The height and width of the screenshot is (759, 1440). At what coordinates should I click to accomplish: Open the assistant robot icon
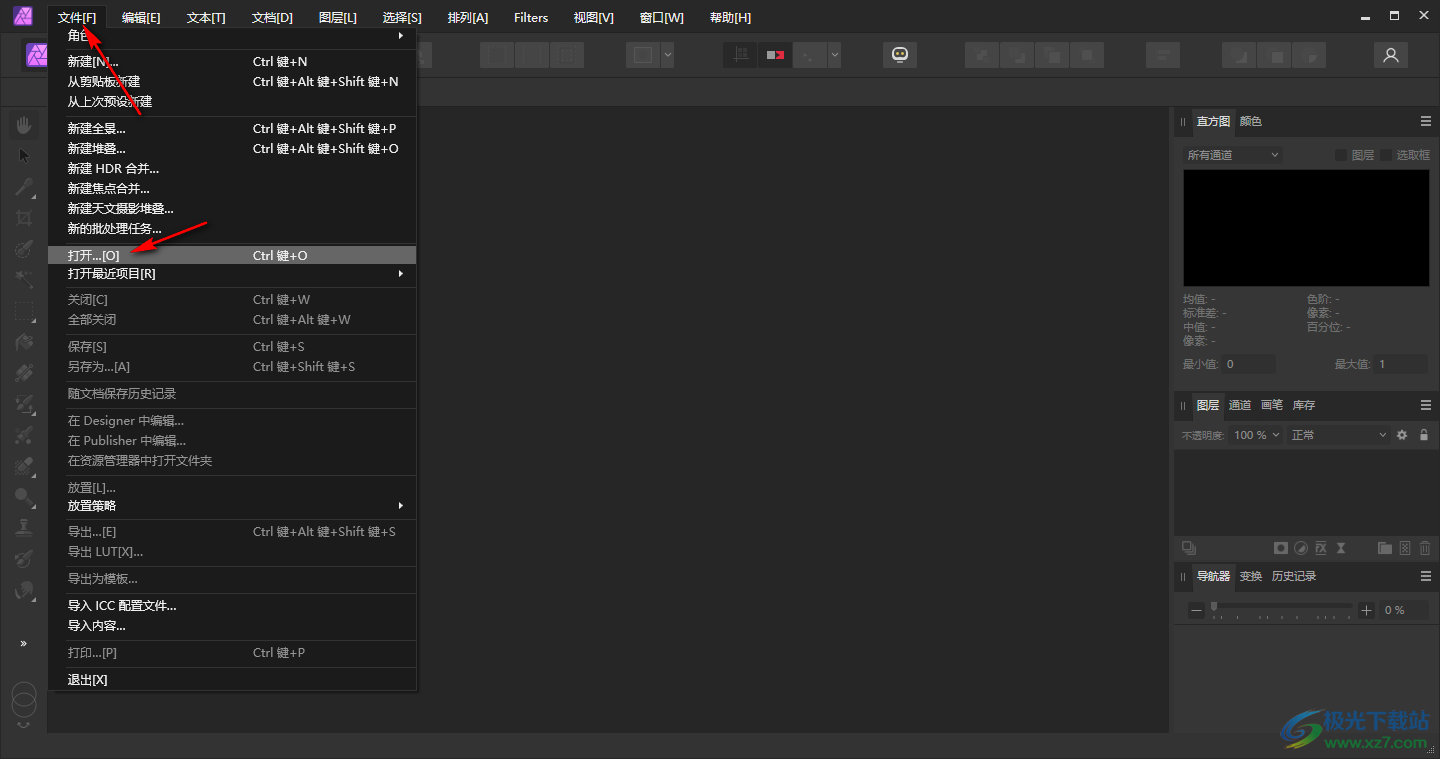coord(899,56)
